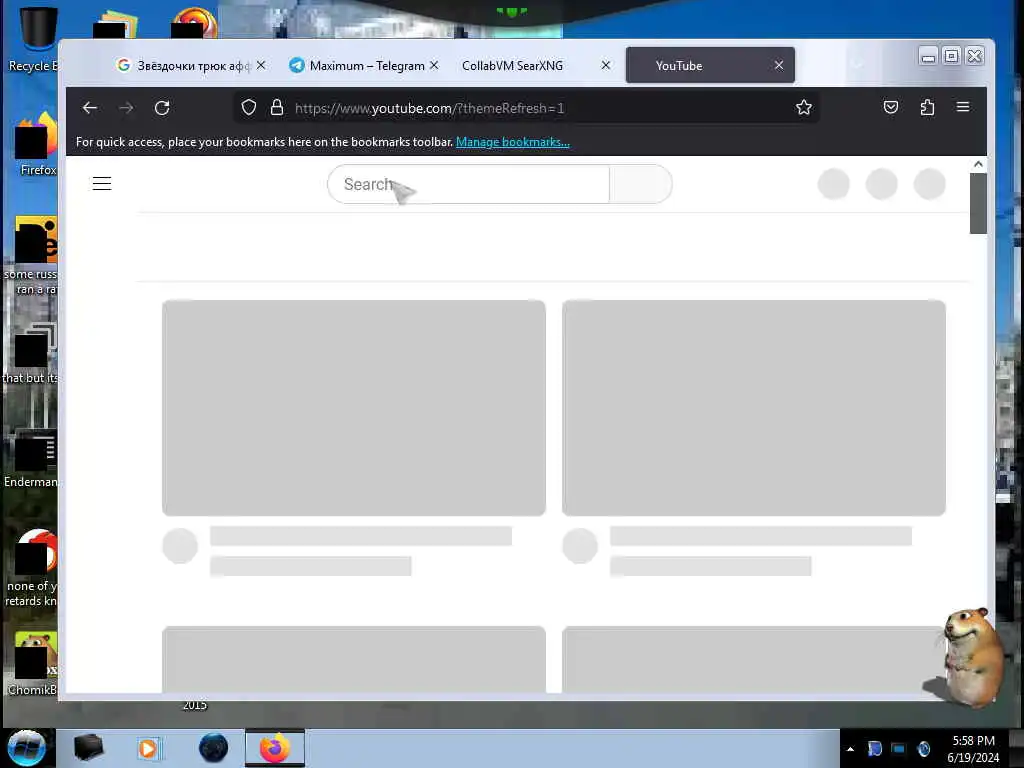
Task: Click the URL address bar
Action: (526, 108)
